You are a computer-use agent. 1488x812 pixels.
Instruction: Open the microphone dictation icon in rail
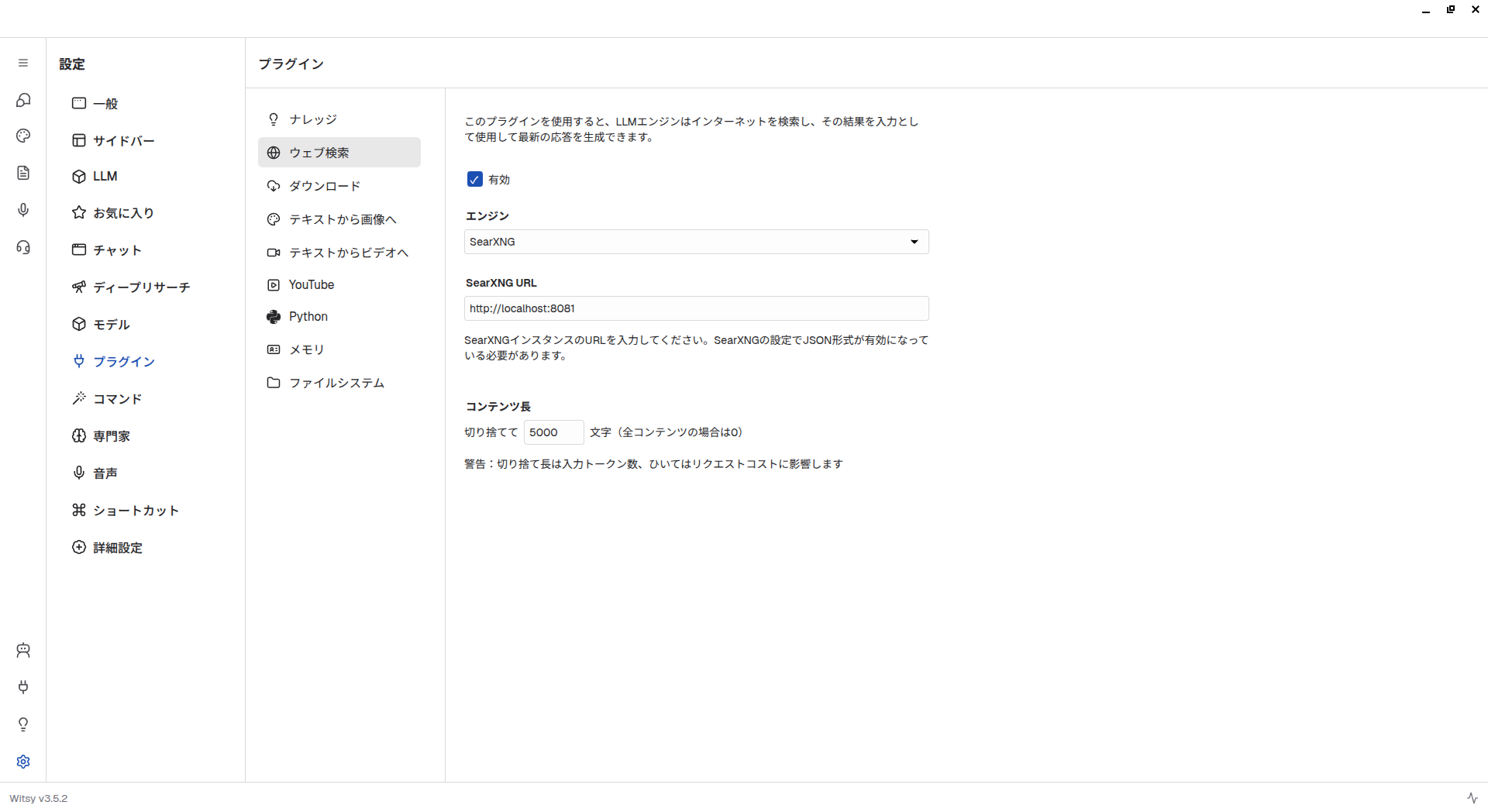(x=23, y=210)
